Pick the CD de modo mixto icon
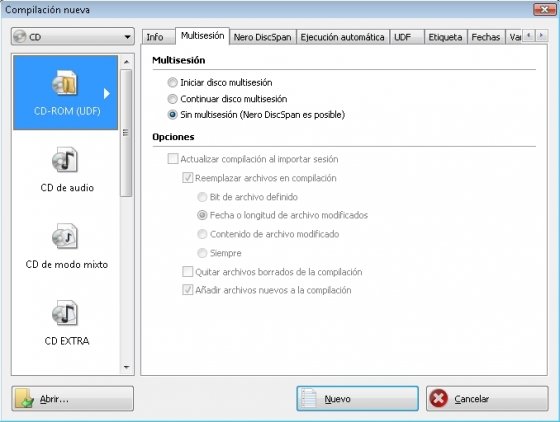 pos(65,236)
